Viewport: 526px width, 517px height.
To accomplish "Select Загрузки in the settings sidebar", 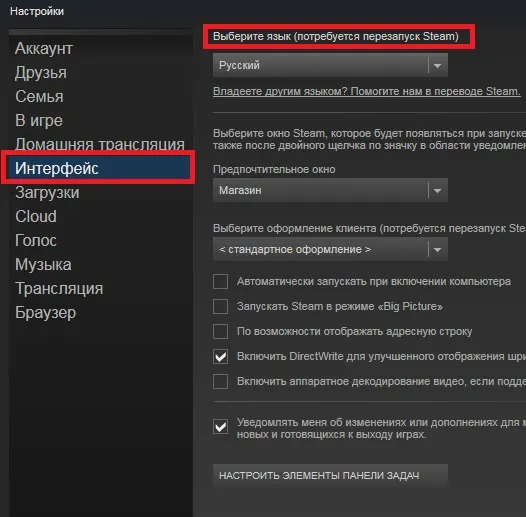I will [47, 193].
